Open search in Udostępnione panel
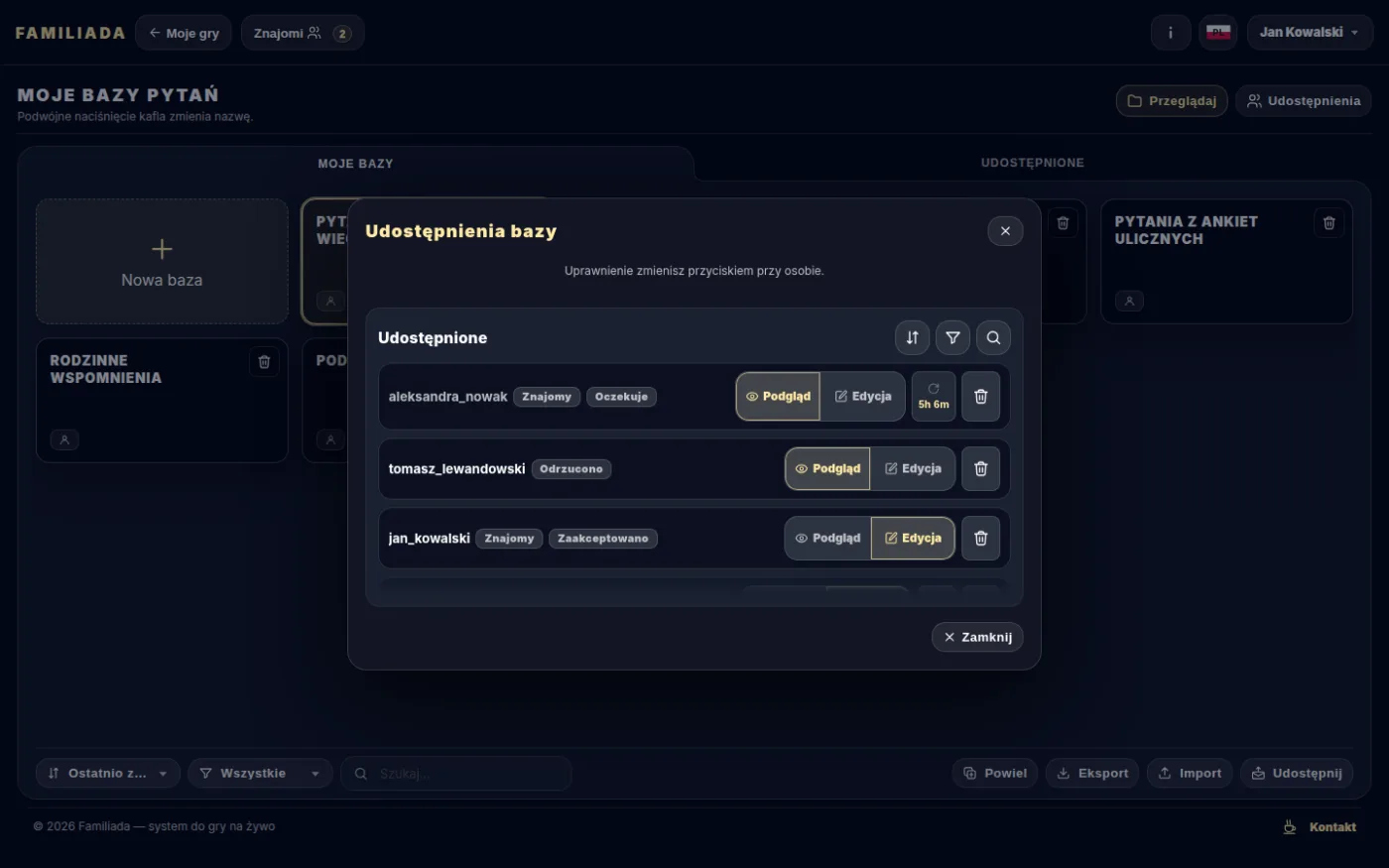This screenshot has width=1389, height=868. [x=993, y=337]
